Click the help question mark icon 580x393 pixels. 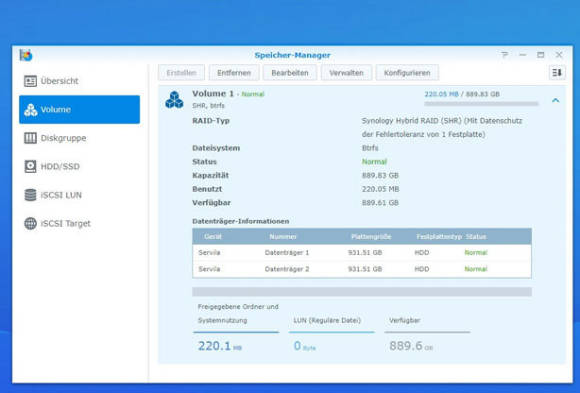(x=505, y=55)
